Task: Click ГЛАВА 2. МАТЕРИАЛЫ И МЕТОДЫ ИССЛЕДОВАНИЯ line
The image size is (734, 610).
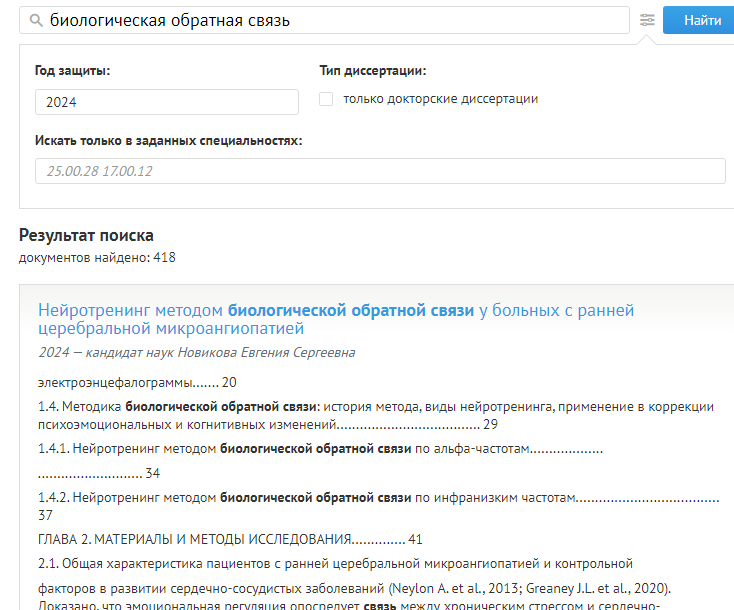Action: (230, 539)
